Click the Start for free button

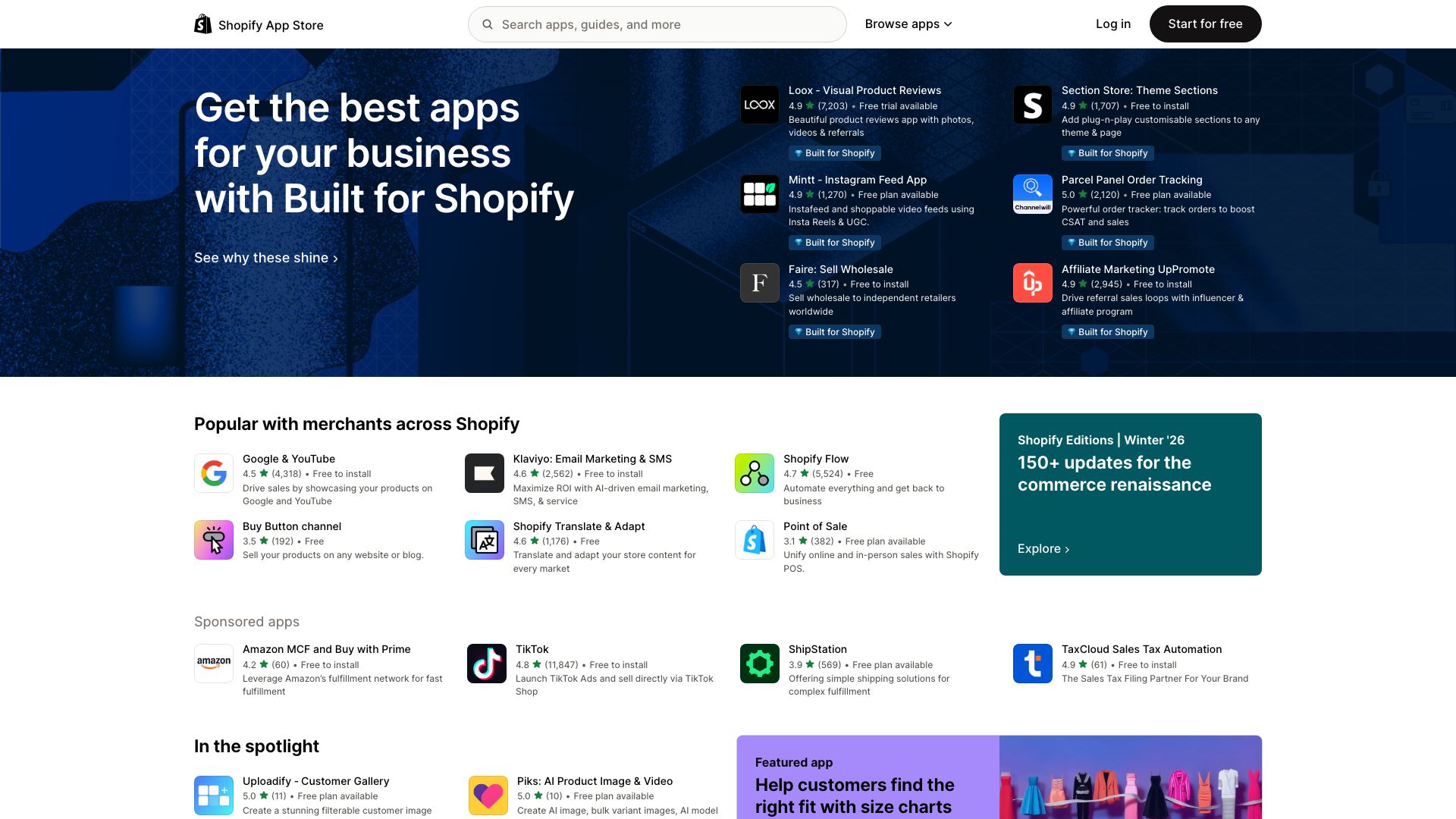click(x=1205, y=24)
